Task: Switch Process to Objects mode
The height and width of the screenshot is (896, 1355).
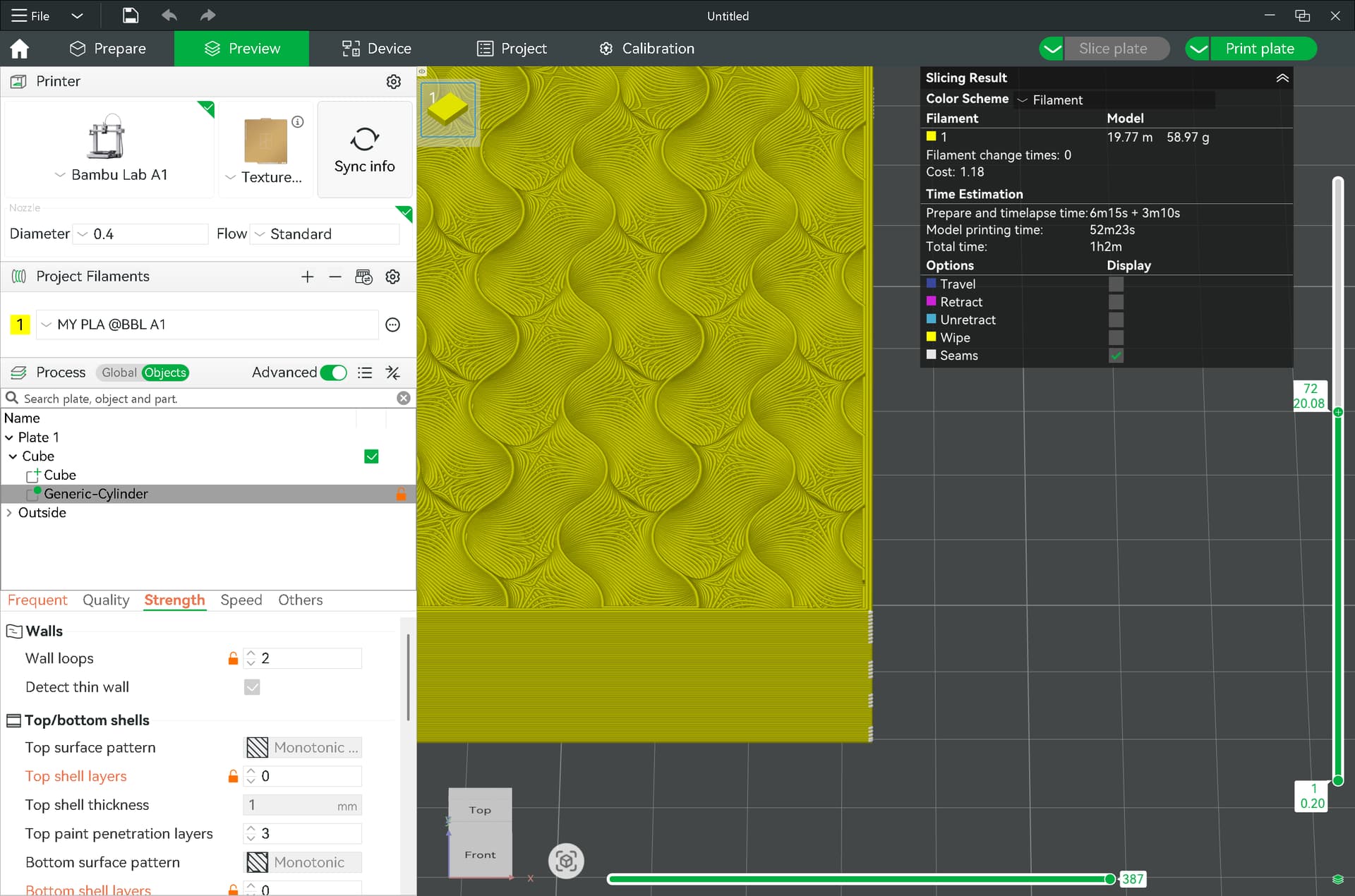Action: point(165,373)
